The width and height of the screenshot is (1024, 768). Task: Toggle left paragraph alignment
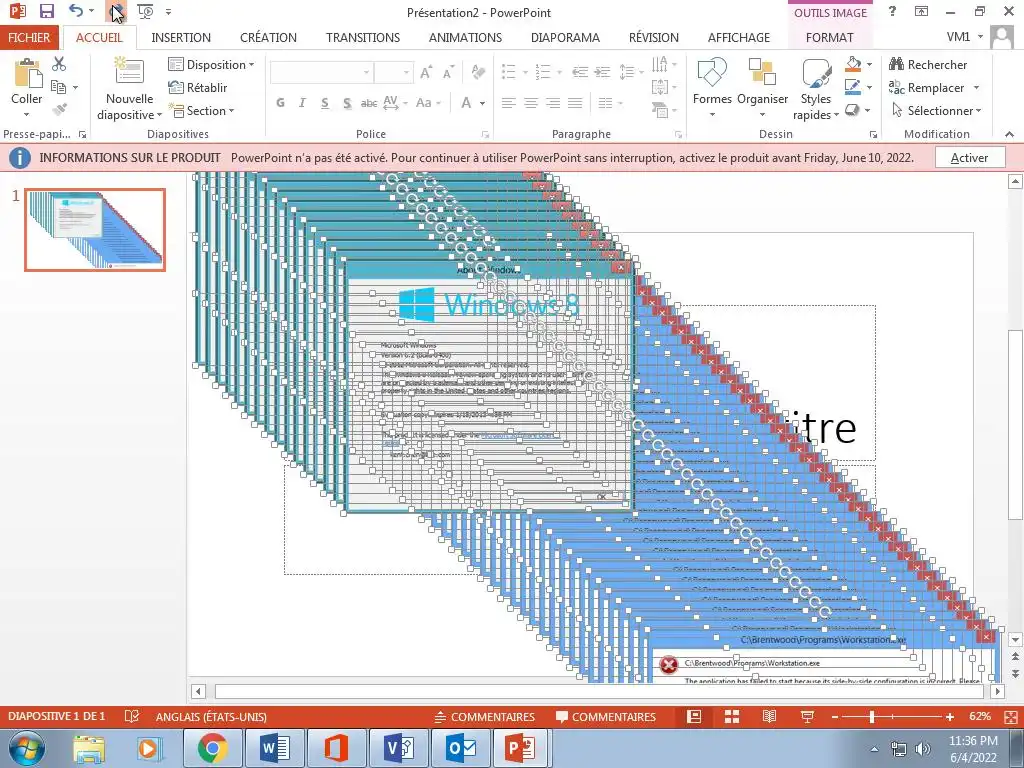point(509,103)
